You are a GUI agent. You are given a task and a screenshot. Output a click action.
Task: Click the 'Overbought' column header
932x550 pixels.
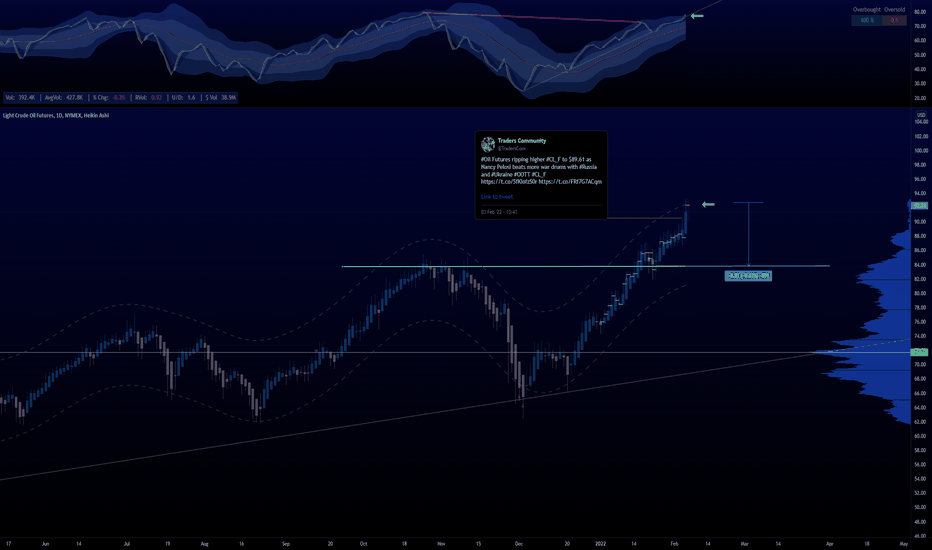(867, 10)
